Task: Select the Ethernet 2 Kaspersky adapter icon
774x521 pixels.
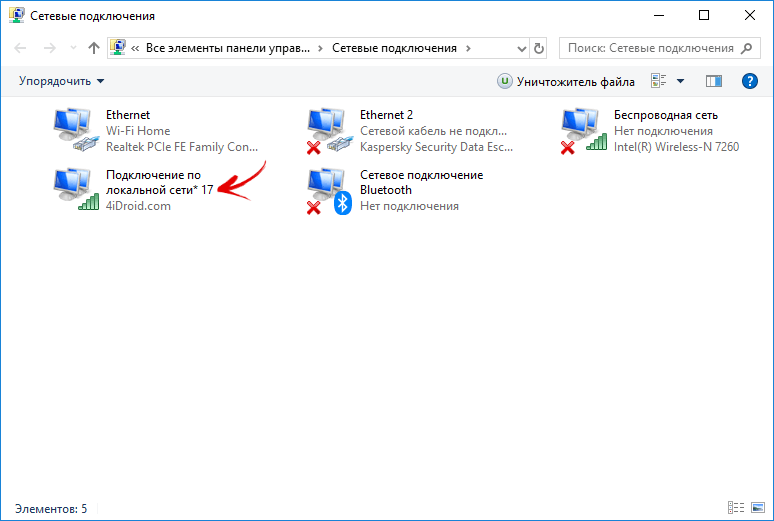Action: (330, 130)
